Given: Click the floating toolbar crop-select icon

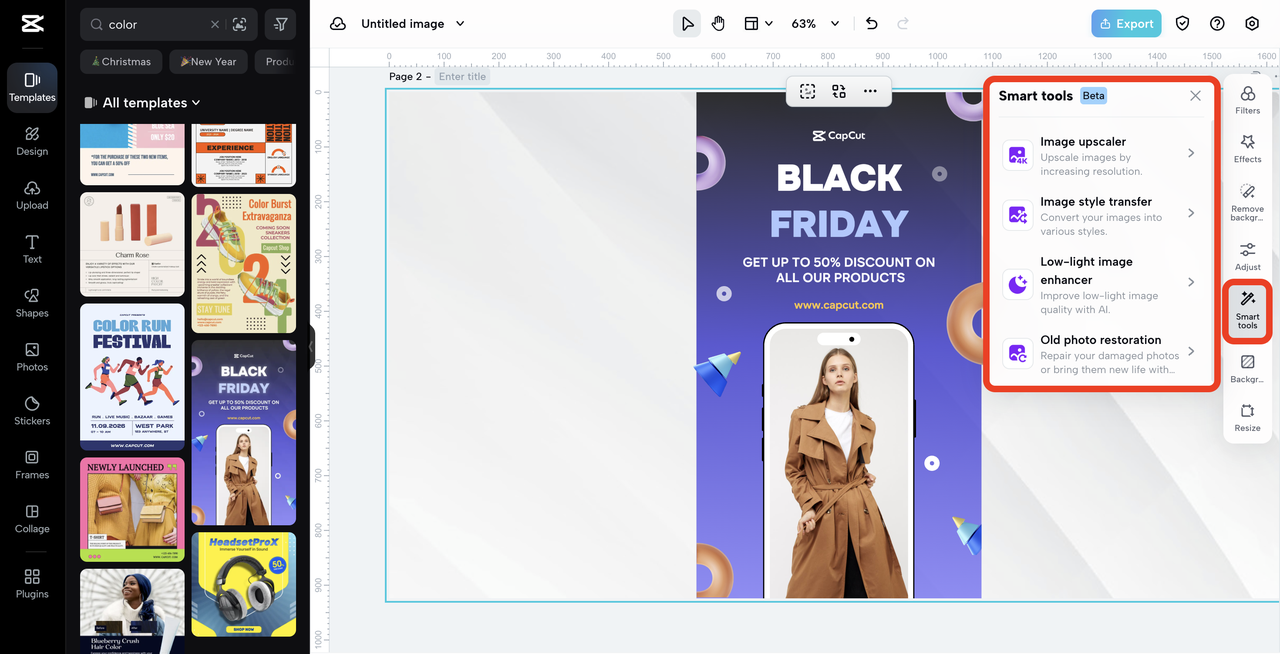Looking at the screenshot, I should click(x=808, y=91).
